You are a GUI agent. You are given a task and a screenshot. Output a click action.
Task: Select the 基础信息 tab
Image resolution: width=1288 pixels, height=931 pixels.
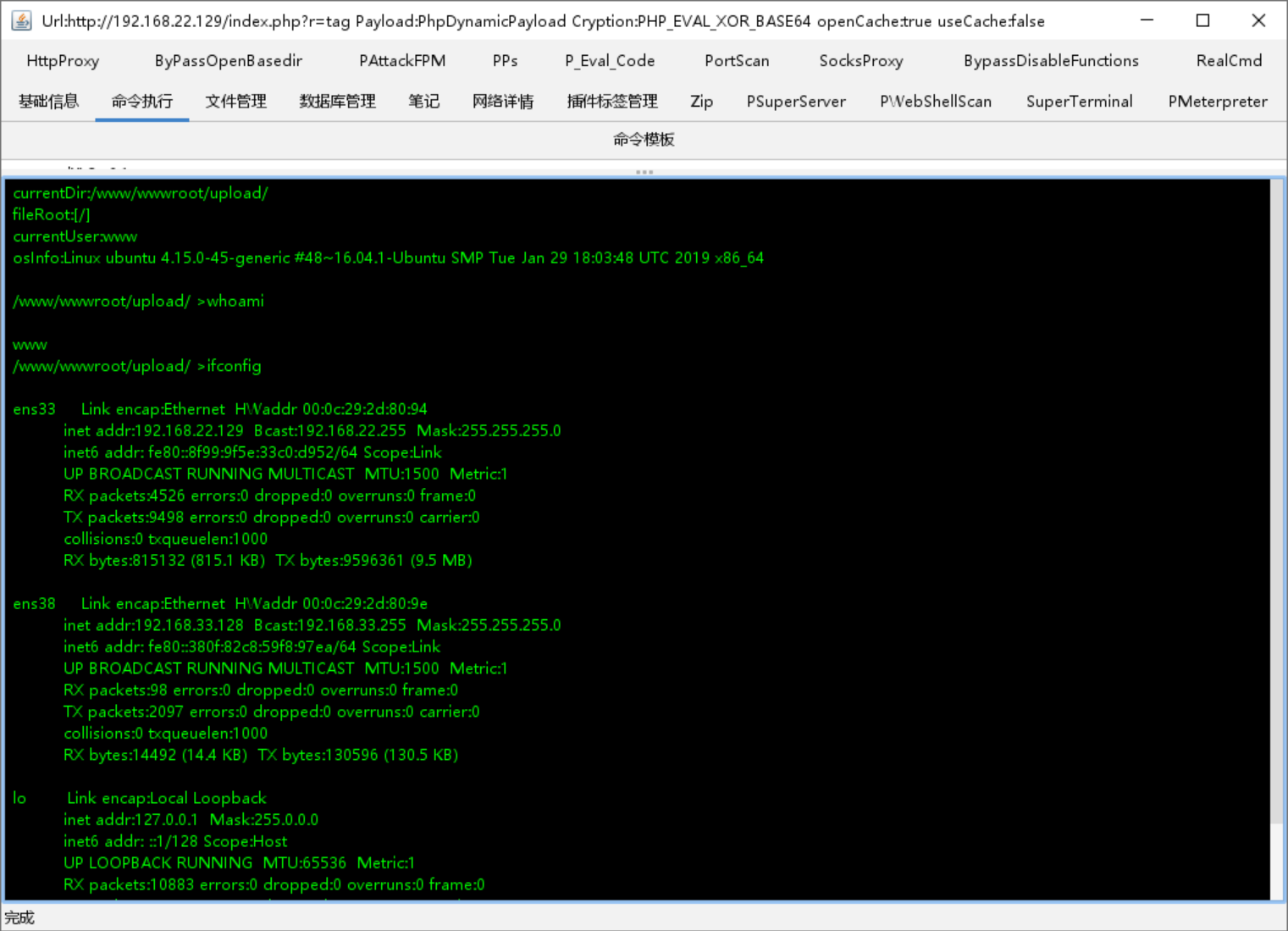click(x=49, y=102)
